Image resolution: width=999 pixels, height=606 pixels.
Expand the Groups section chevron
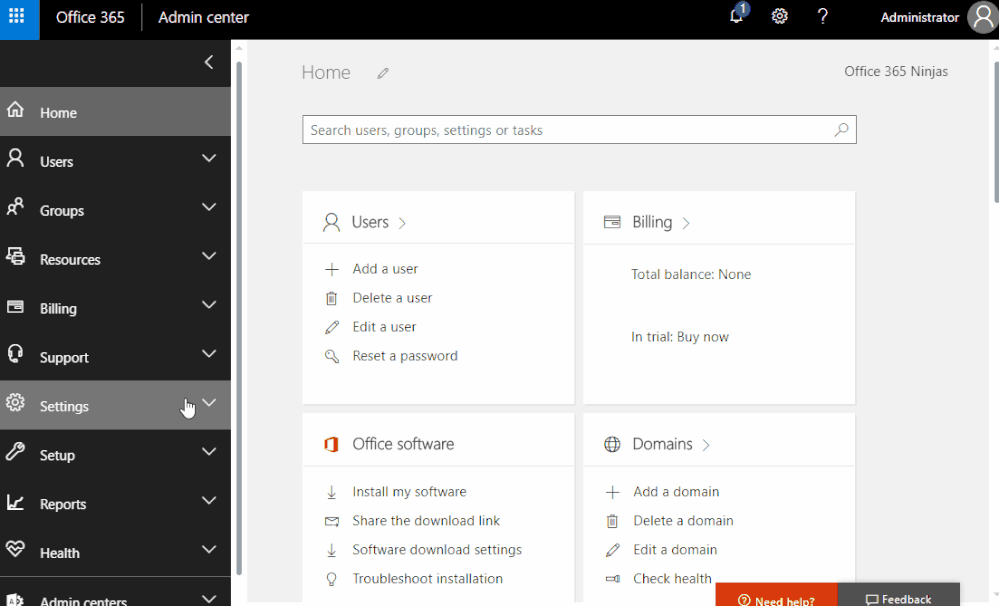[209, 207]
